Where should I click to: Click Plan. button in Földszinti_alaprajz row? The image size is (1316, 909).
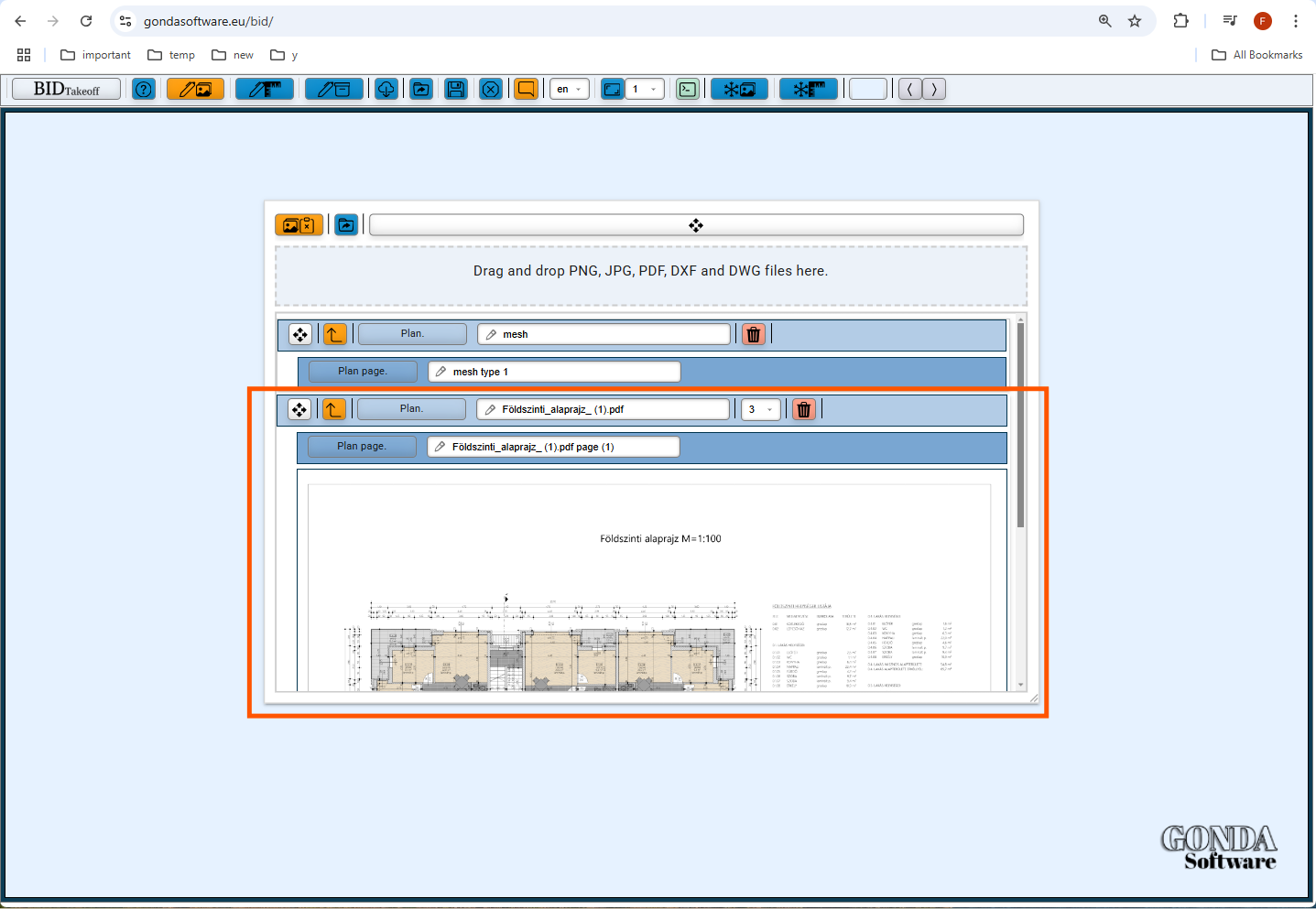411,409
